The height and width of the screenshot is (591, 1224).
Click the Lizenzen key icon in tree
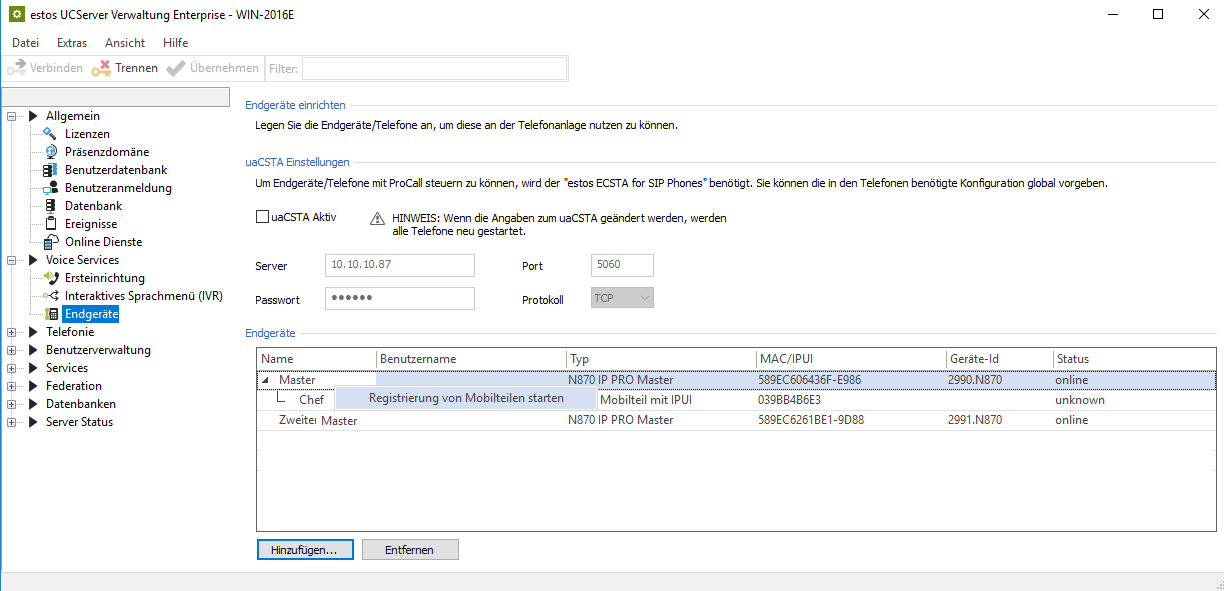click(51, 134)
